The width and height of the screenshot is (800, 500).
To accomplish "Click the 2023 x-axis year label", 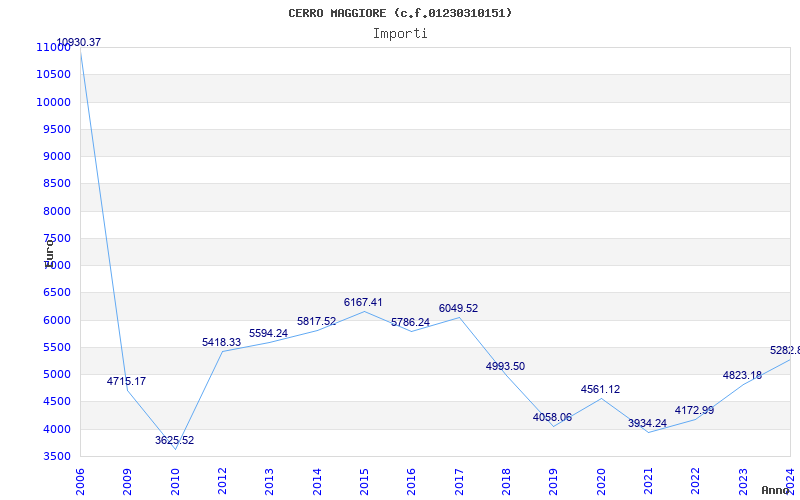I will coord(743,482).
